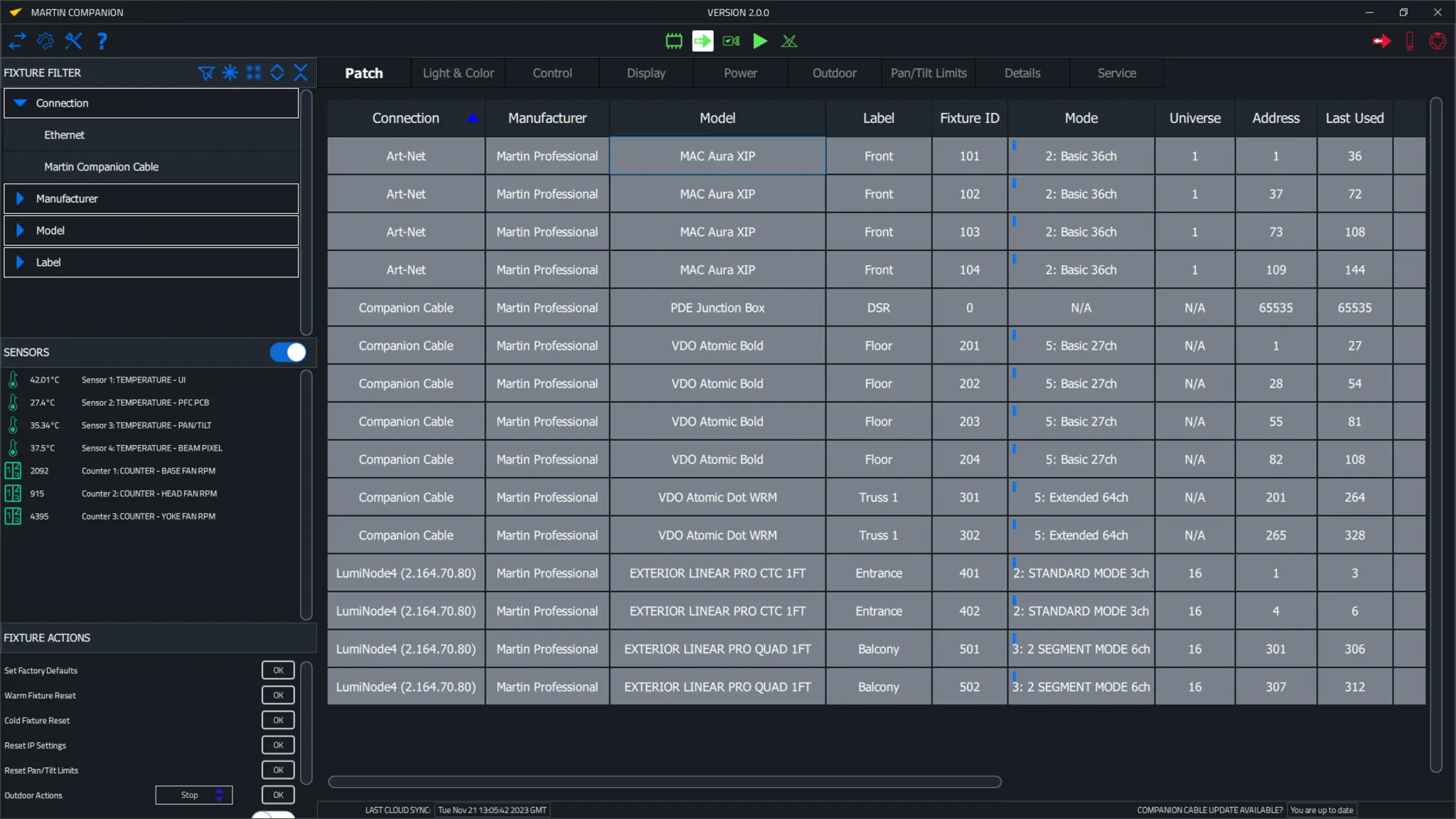Click the last cloud sync timestamp field
Image resolution: width=1456 pixels, height=819 pixels.
[x=492, y=810]
